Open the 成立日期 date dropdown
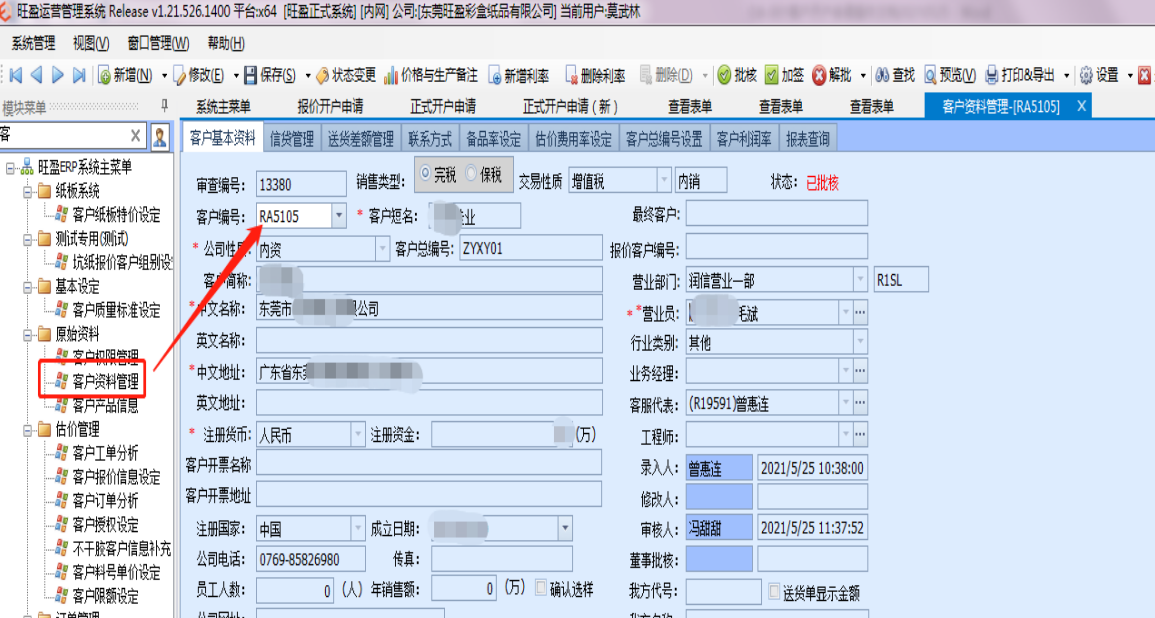 565,528
